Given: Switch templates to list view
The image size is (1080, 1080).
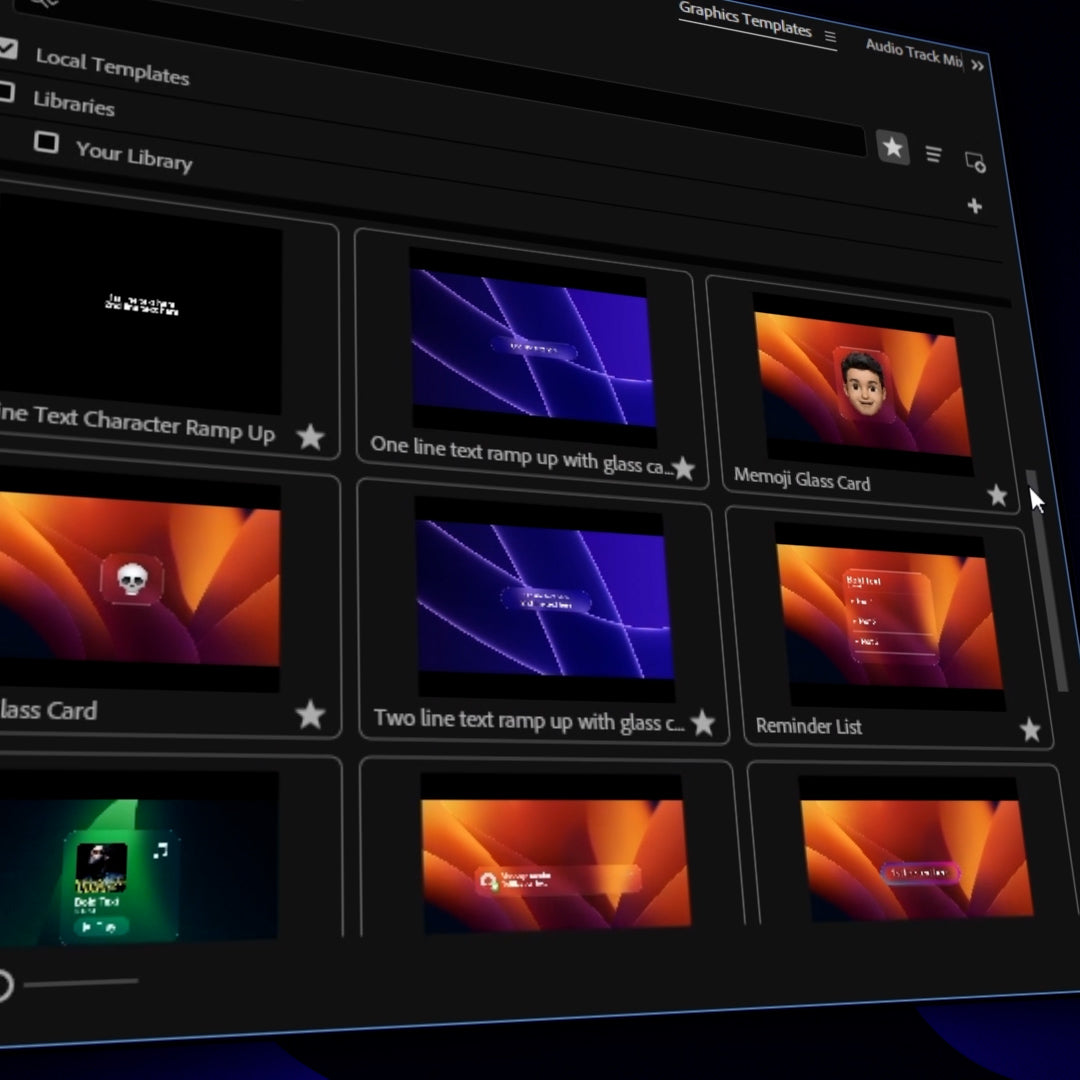Looking at the screenshot, I should [x=933, y=154].
